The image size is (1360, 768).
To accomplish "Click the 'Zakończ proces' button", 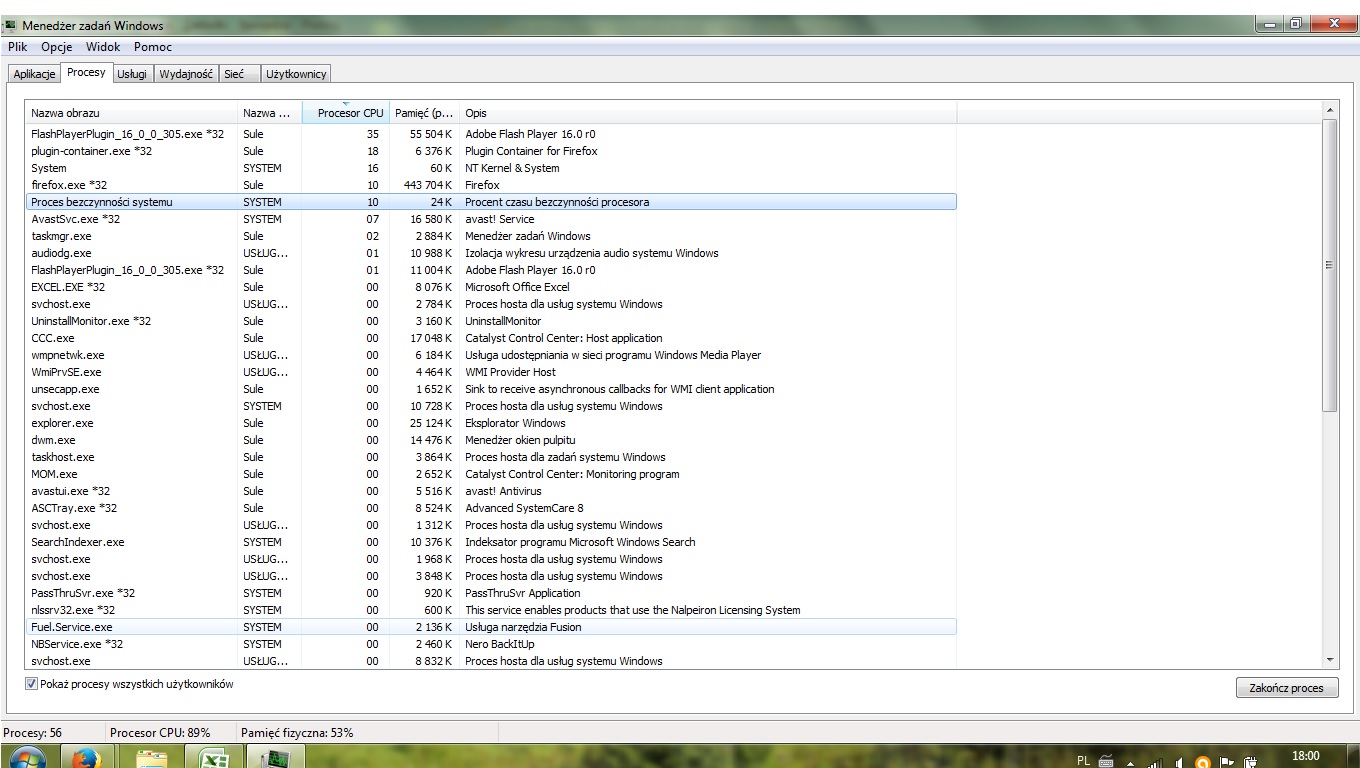I will point(1286,688).
